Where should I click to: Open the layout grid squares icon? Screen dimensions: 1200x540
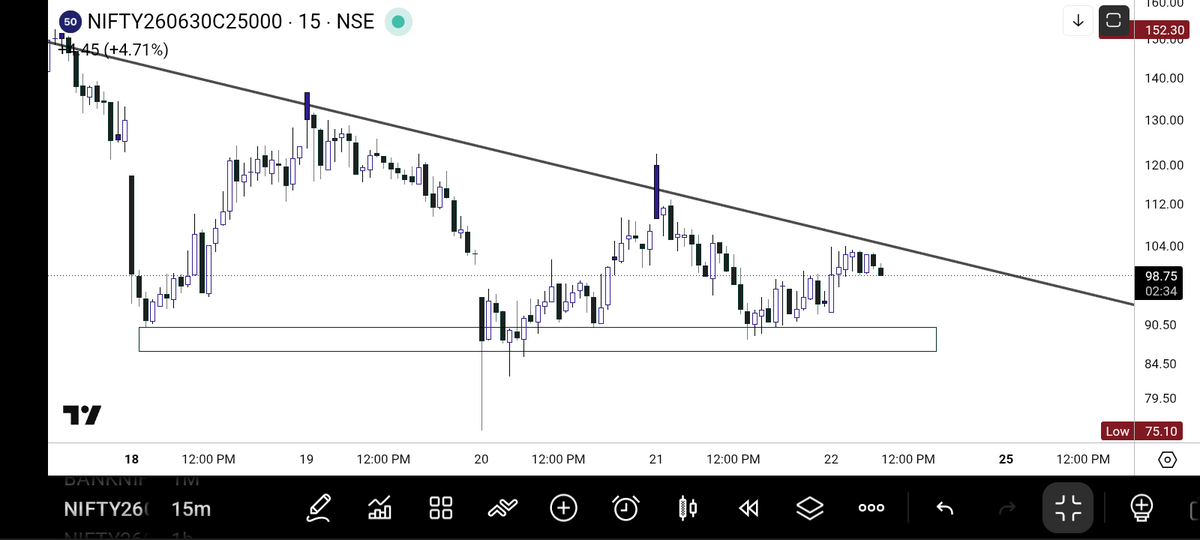441,508
